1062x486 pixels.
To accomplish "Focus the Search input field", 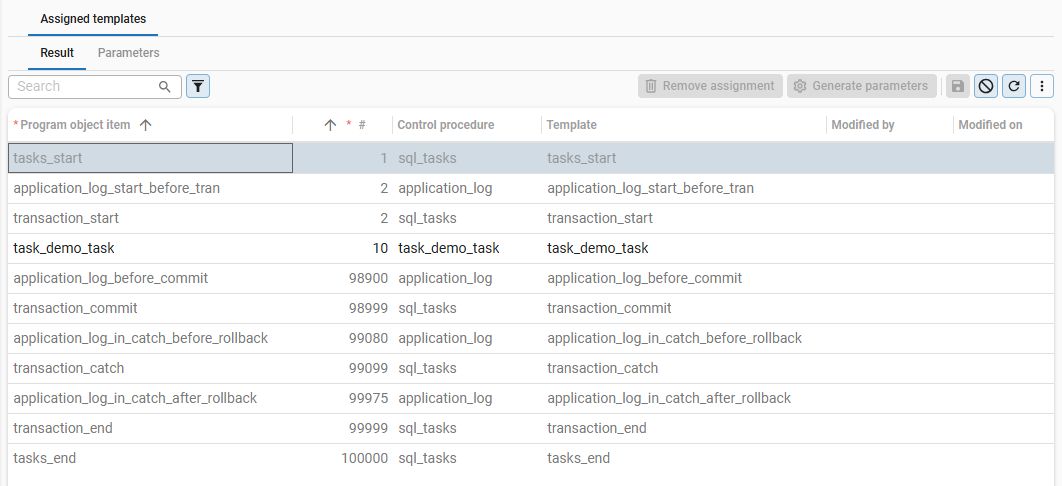I will [x=95, y=87].
